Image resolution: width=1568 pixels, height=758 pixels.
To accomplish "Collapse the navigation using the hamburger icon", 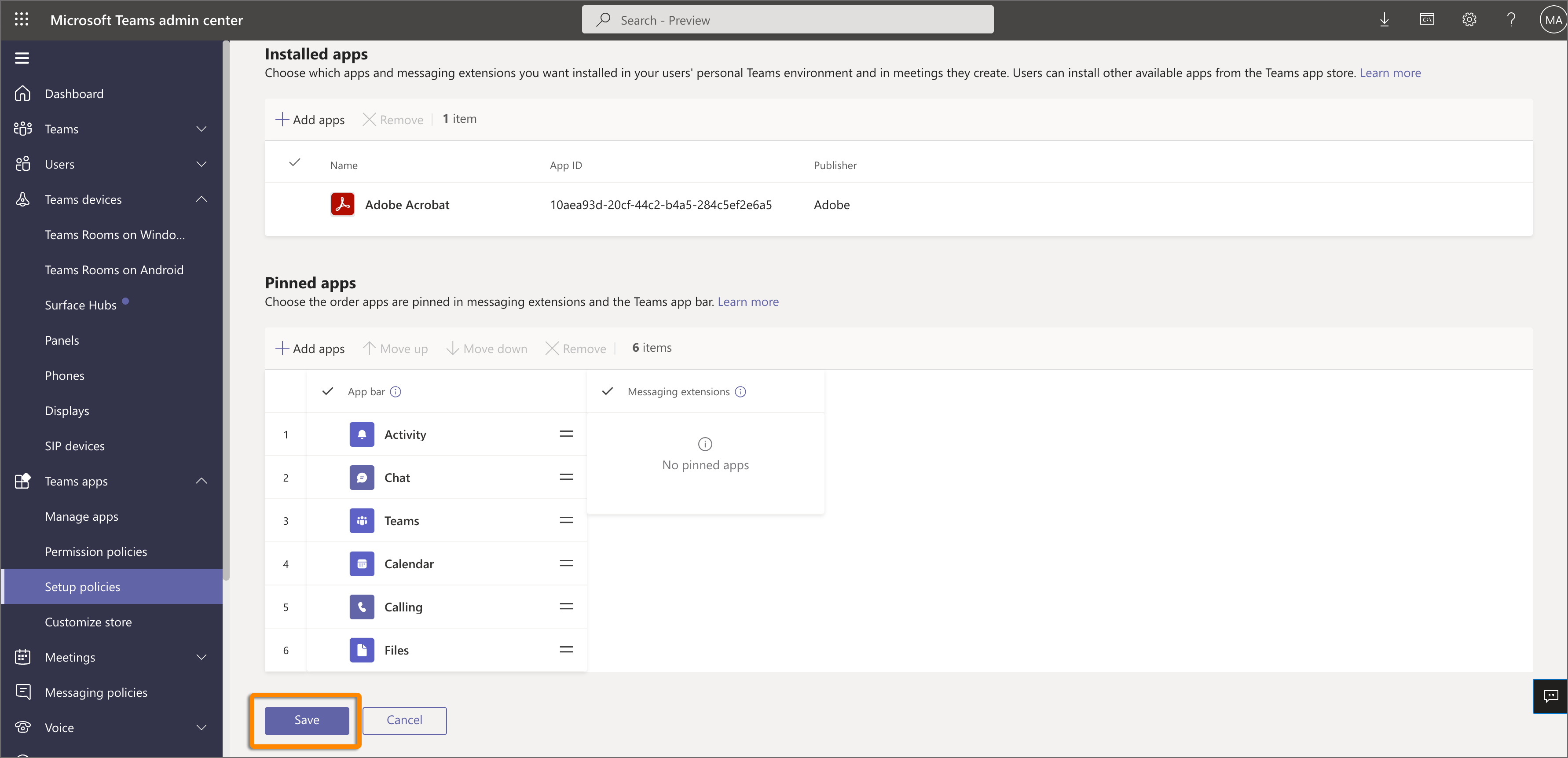I will click(x=22, y=57).
